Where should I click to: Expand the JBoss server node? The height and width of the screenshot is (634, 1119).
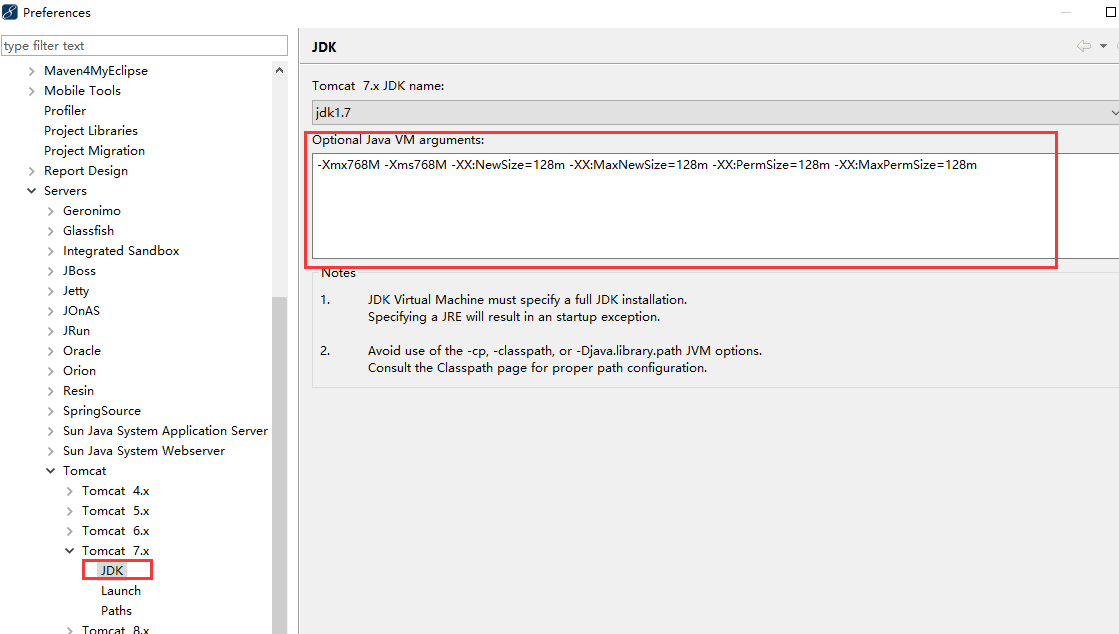50,271
